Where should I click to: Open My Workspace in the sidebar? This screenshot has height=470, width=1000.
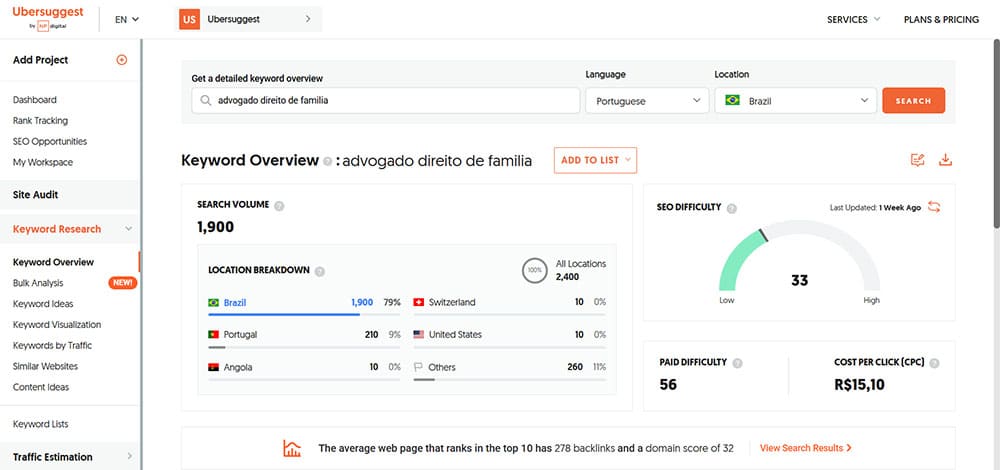(x=43, y=162)
